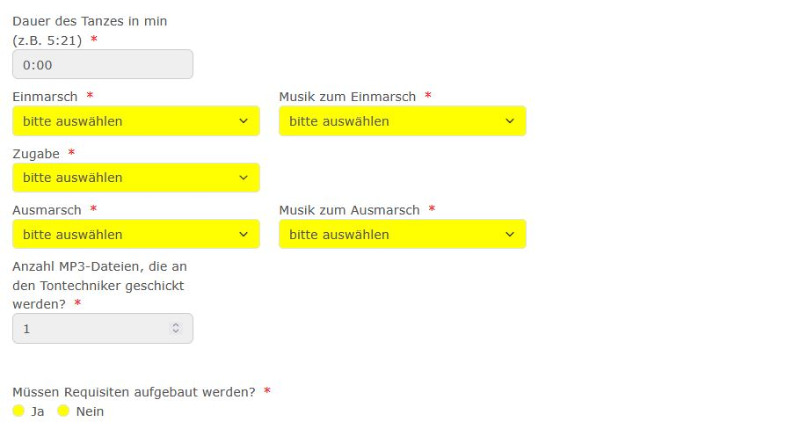
Task: Select the Nein radio button for Requisiten
Action: pos(63,411)
